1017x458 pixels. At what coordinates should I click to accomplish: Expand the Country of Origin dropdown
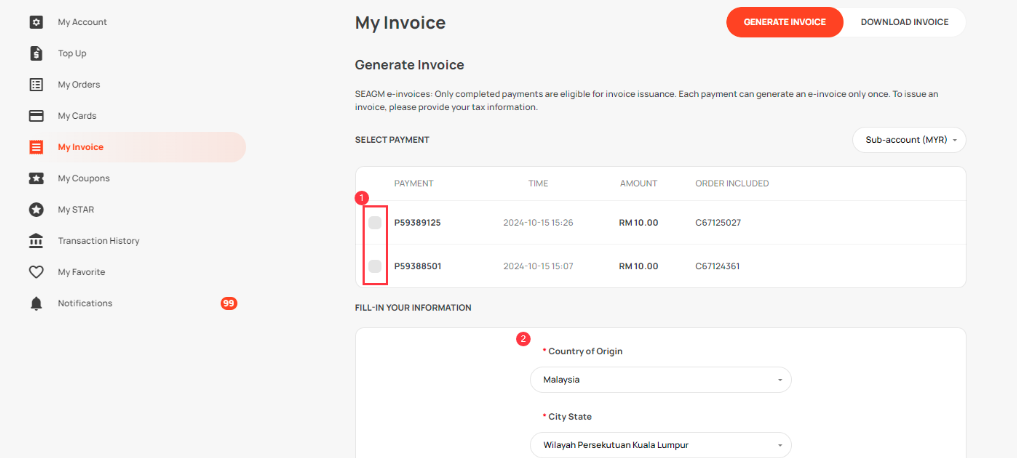coord(660,380)
